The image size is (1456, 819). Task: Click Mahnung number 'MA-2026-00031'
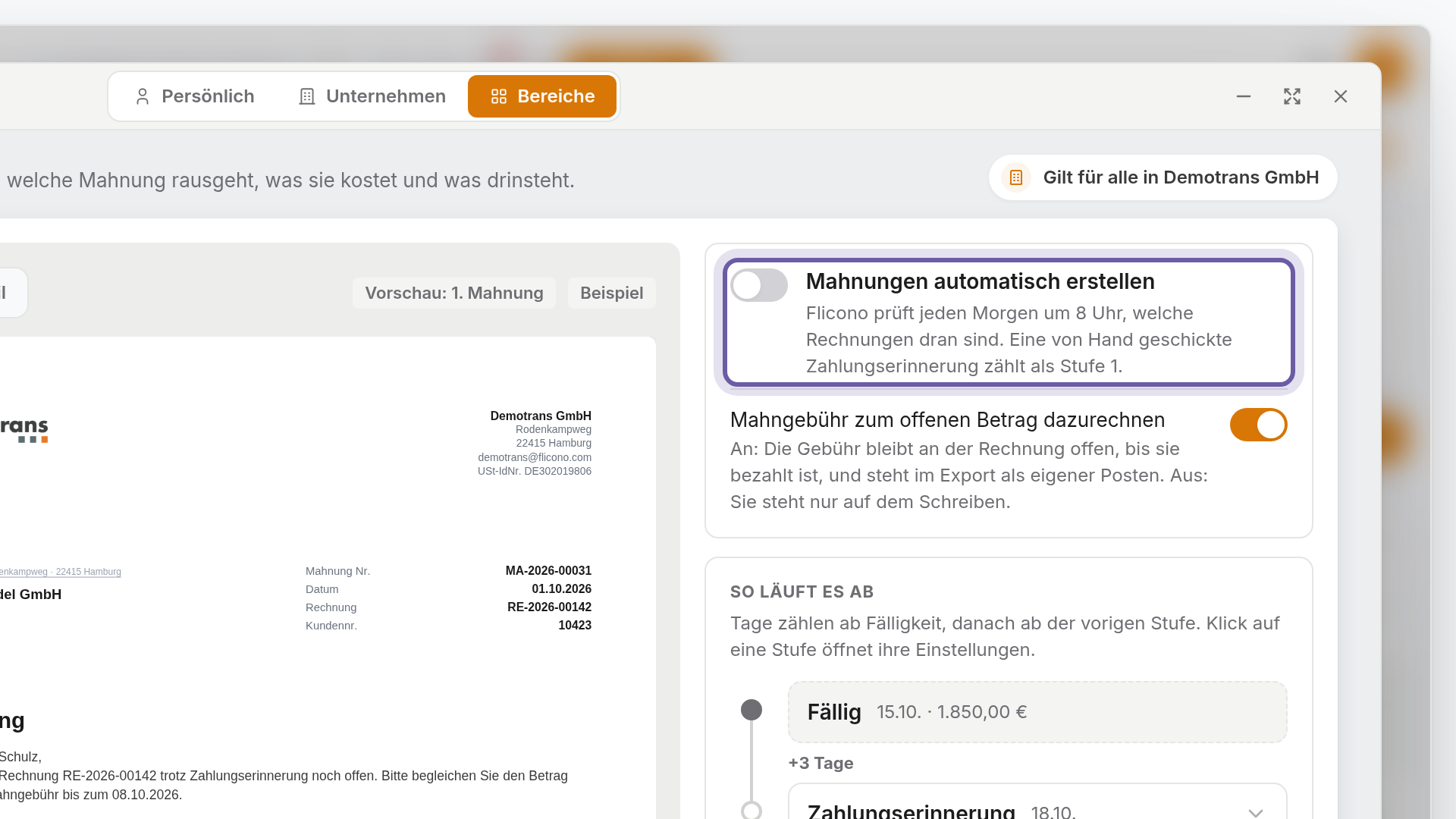[x=548, y=570]
